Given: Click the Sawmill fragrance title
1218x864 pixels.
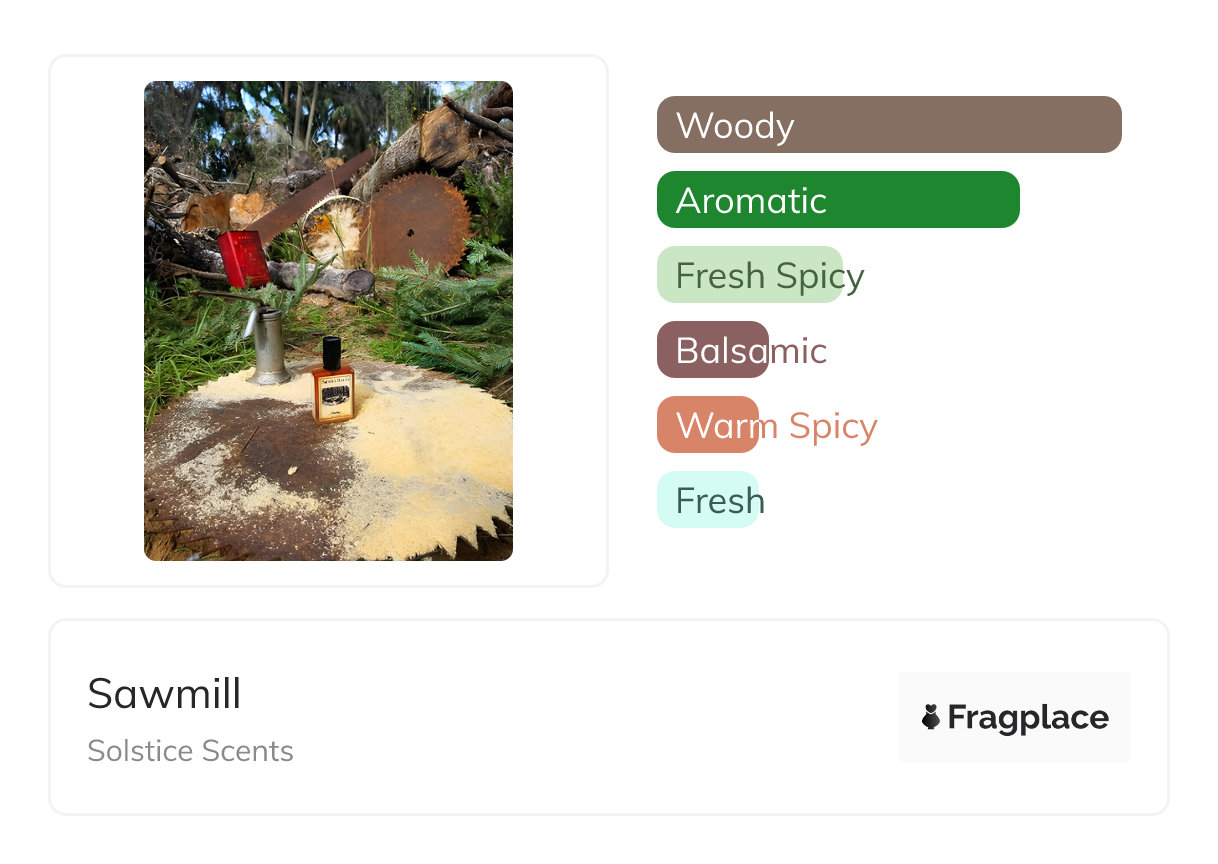Looking at the screenshot, I should click(x=164, y=694).
